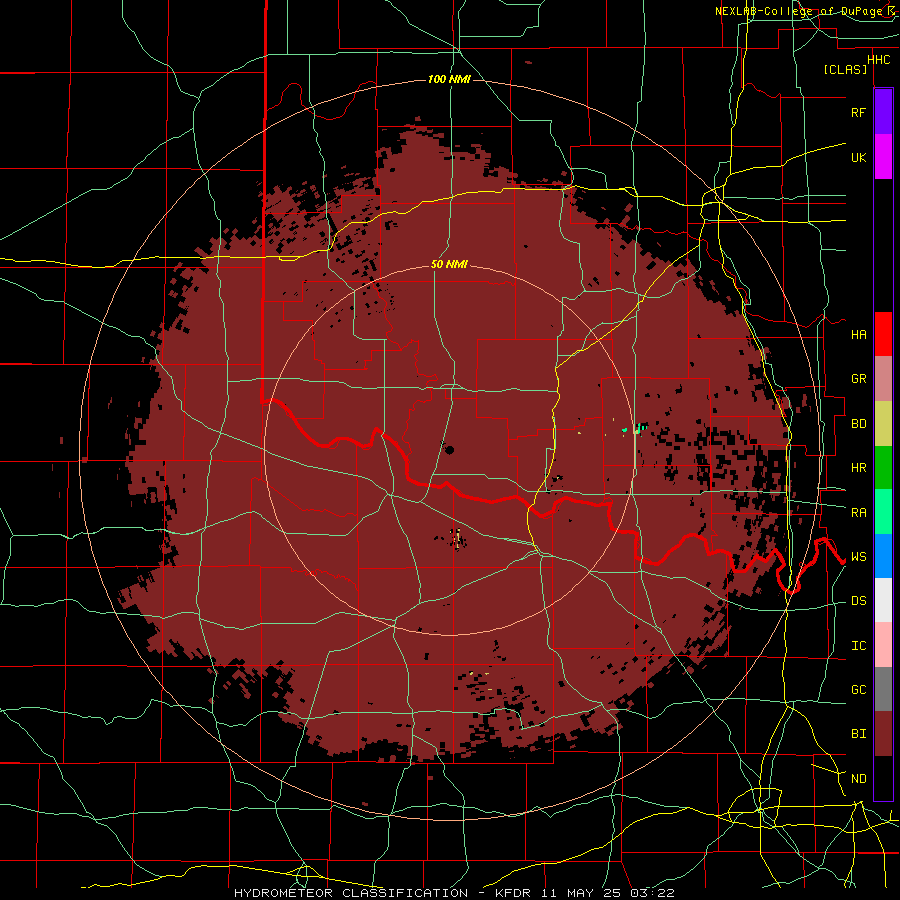Click the black radar site dot
This screenshot has height=900, width=900.
click(449, 449)
